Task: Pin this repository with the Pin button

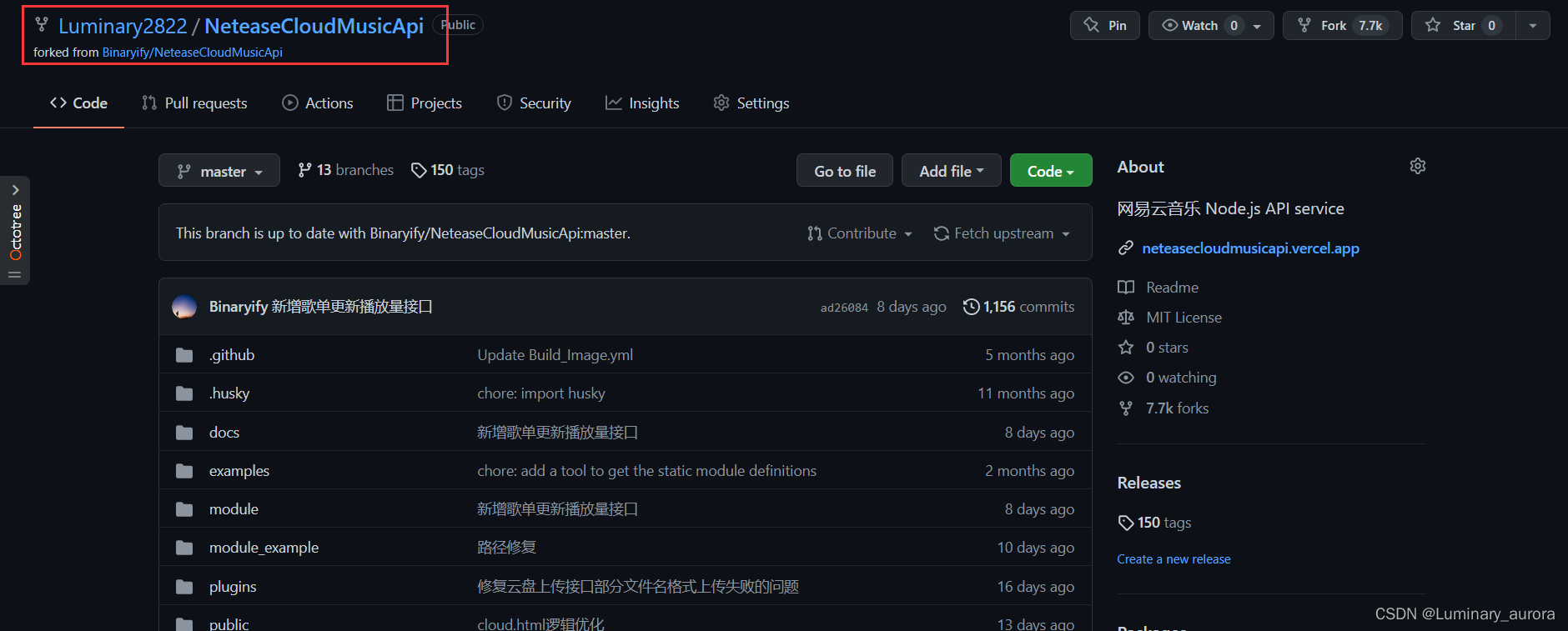Action: 1104,25
